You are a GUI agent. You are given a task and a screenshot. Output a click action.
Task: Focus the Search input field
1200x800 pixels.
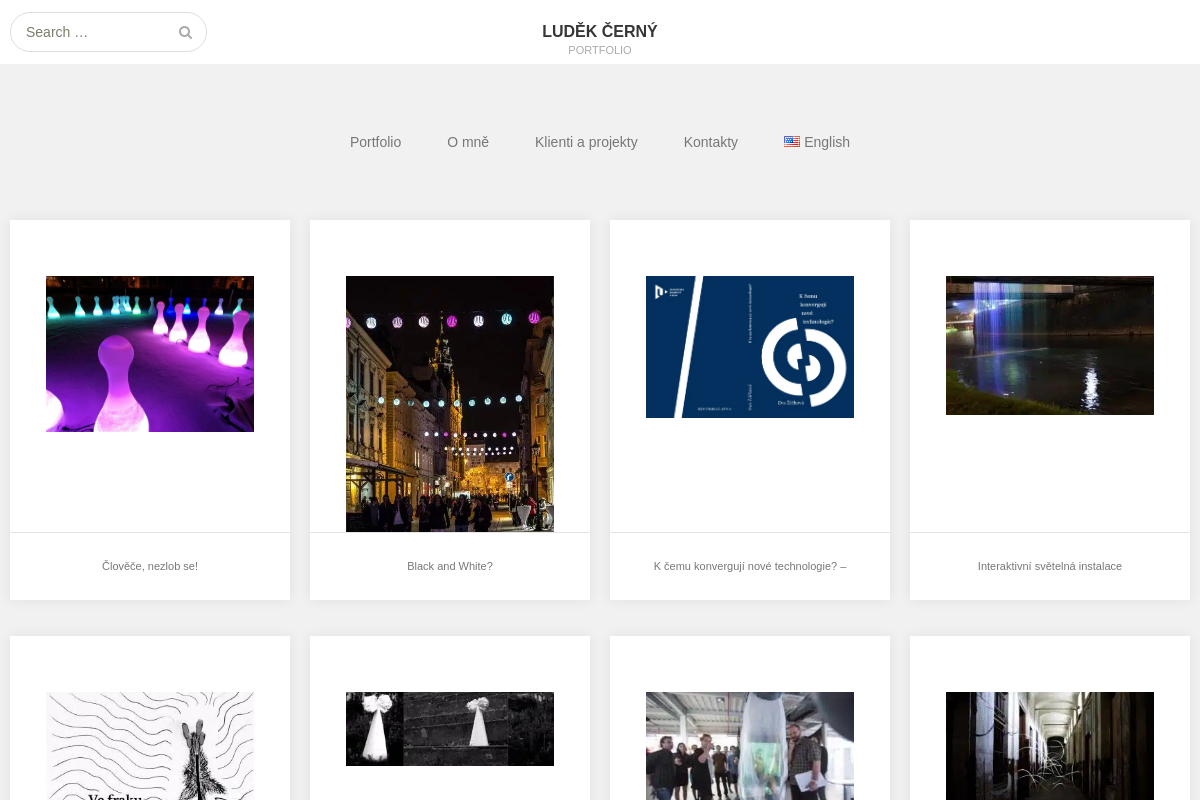pyautogui.click(x=108, y=32)
